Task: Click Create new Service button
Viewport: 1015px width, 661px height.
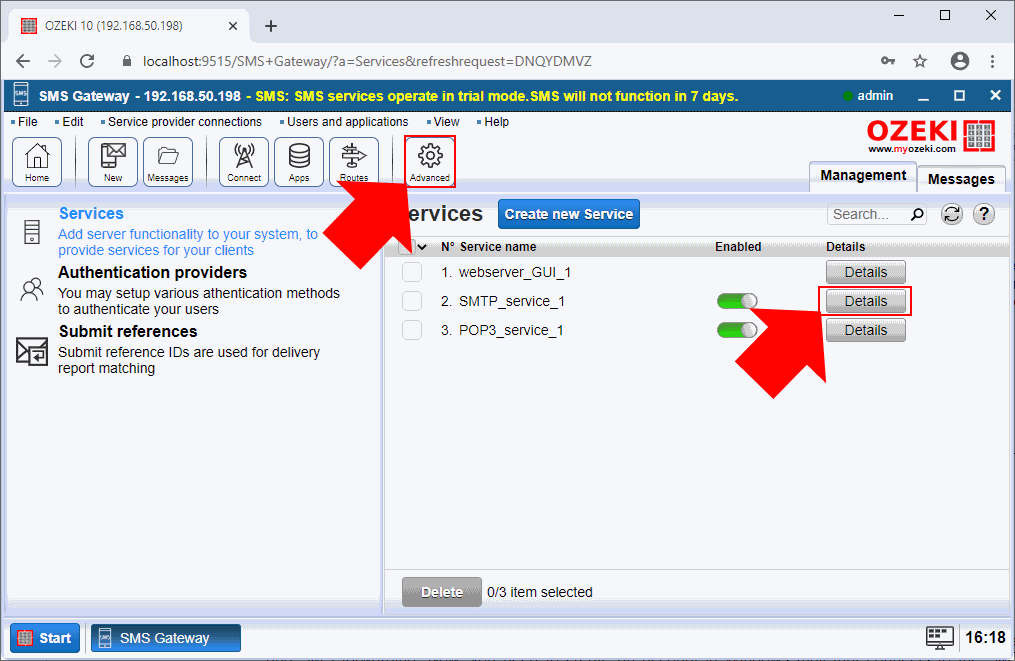Action: [x=569, y=214]
